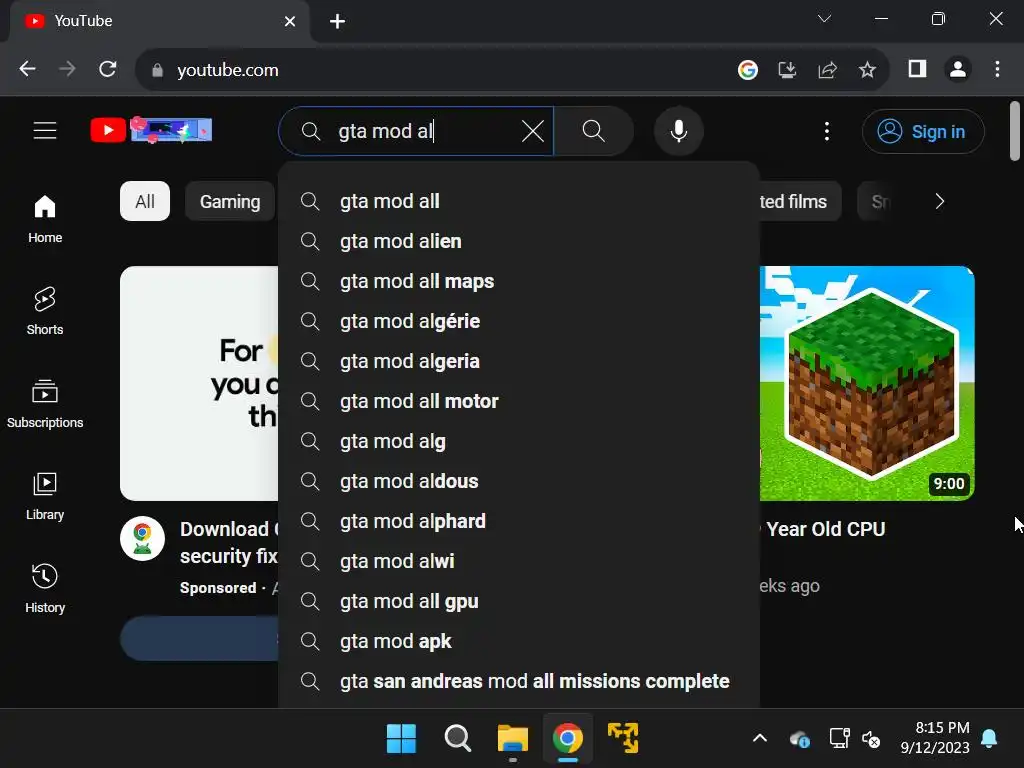Select the chip ending in 'ted films'
Image resolution: width=1024 pixels, height=768 pixels.
(x=800, y=201)
